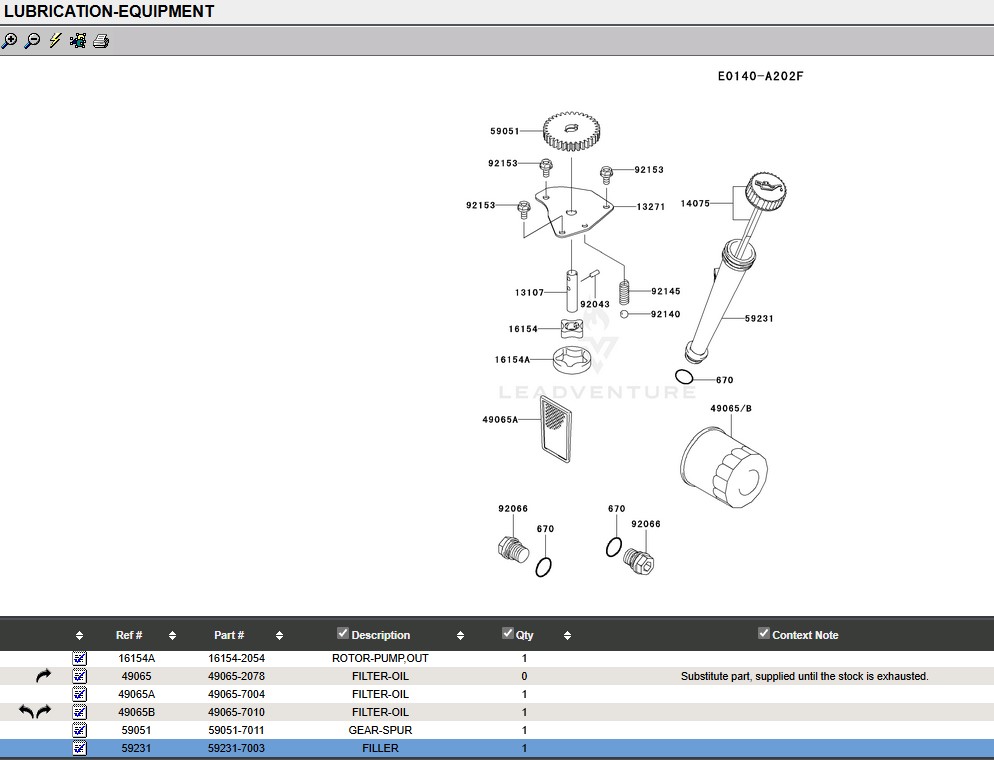Click the select-parts toolbar icon
994x760 pixels.
click(78, 41)
